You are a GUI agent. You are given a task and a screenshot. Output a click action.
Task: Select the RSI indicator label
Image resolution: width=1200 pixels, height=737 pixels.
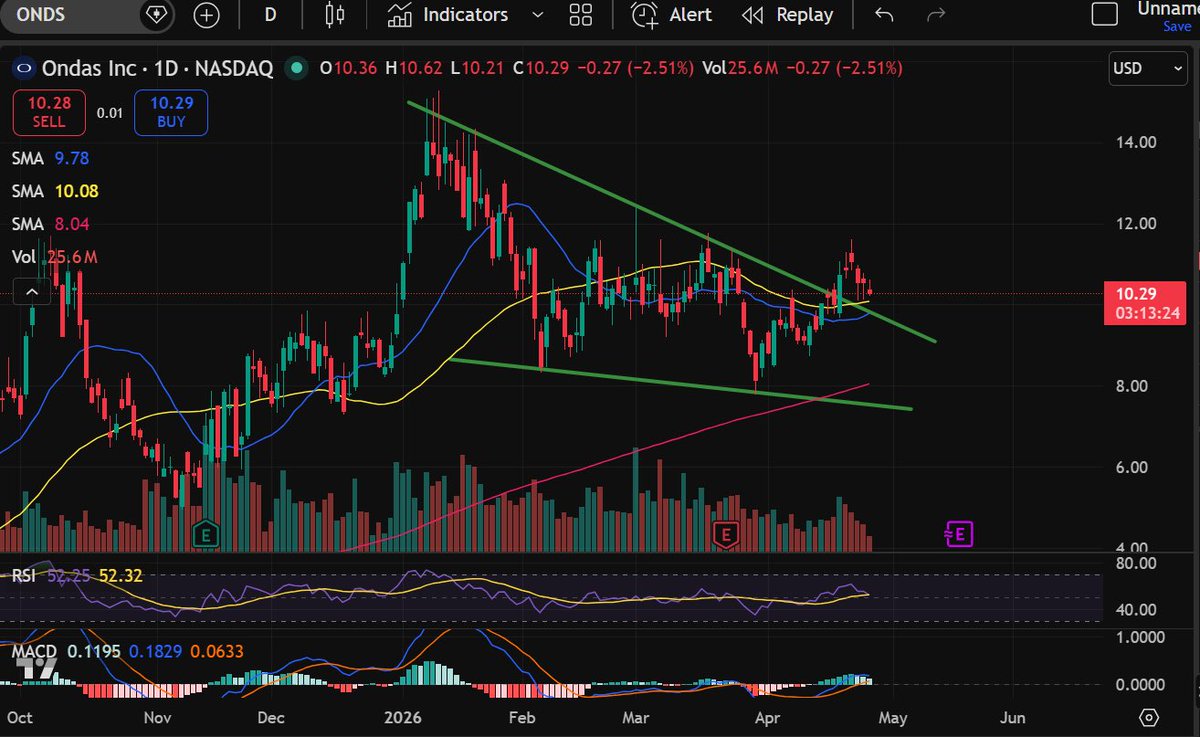click(26, 575)
